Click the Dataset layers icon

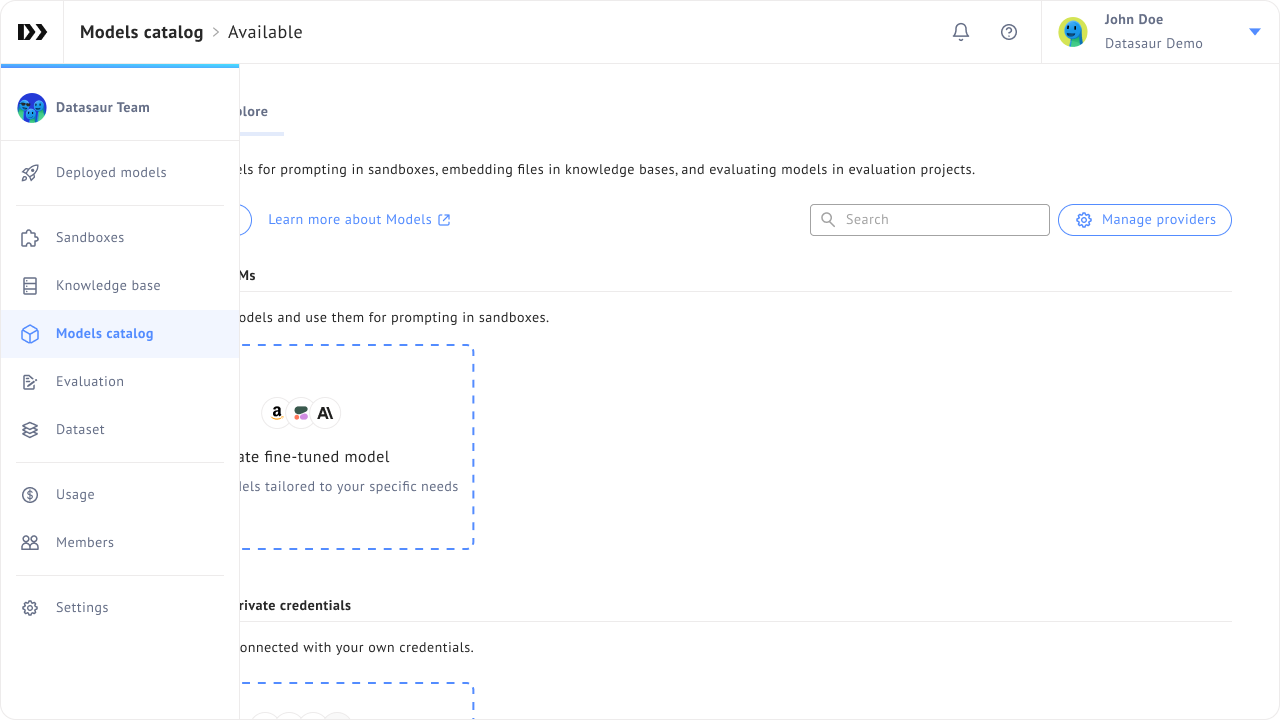point(30,430)
